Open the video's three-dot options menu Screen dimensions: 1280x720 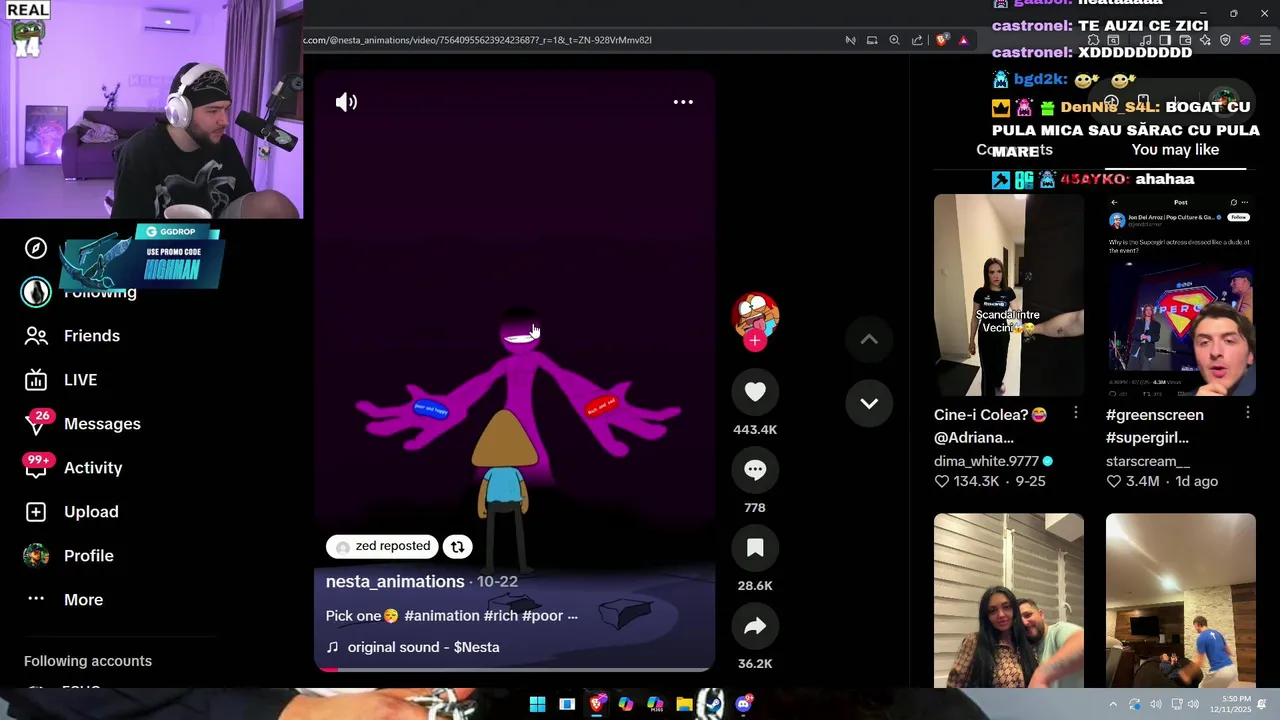pos(683,102)
